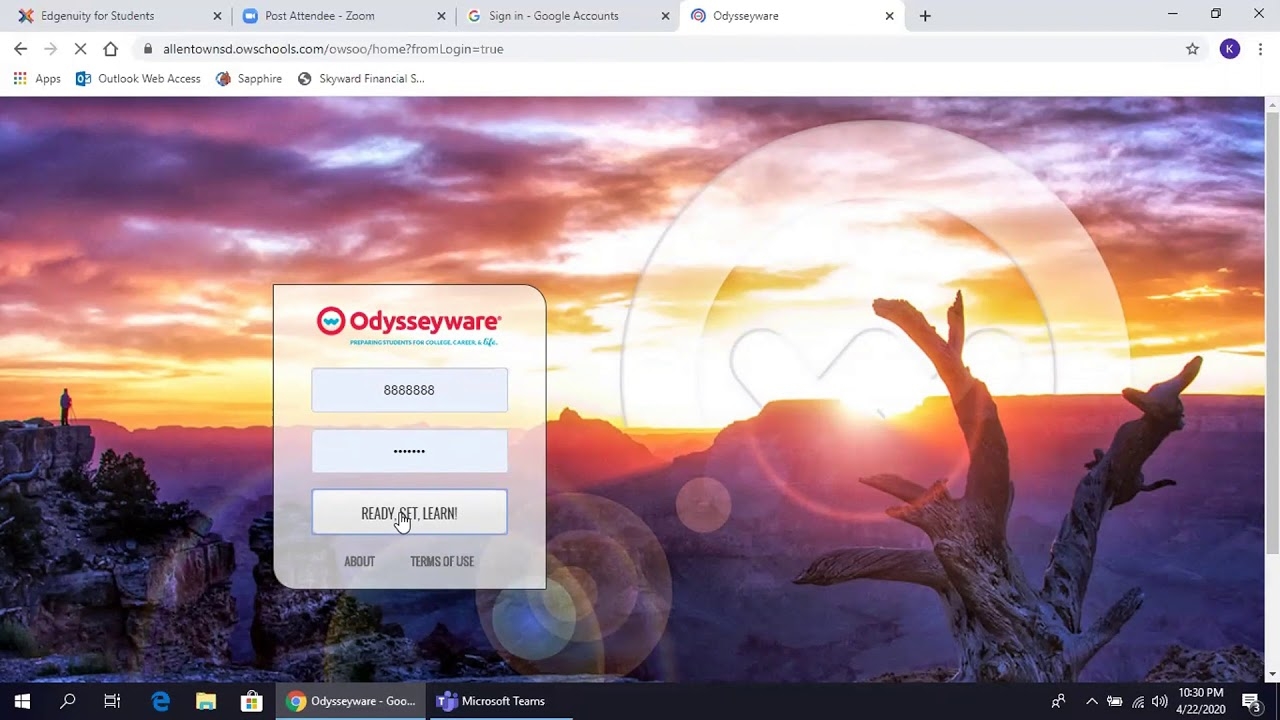Go to browser home page

(x=111, y=49)
